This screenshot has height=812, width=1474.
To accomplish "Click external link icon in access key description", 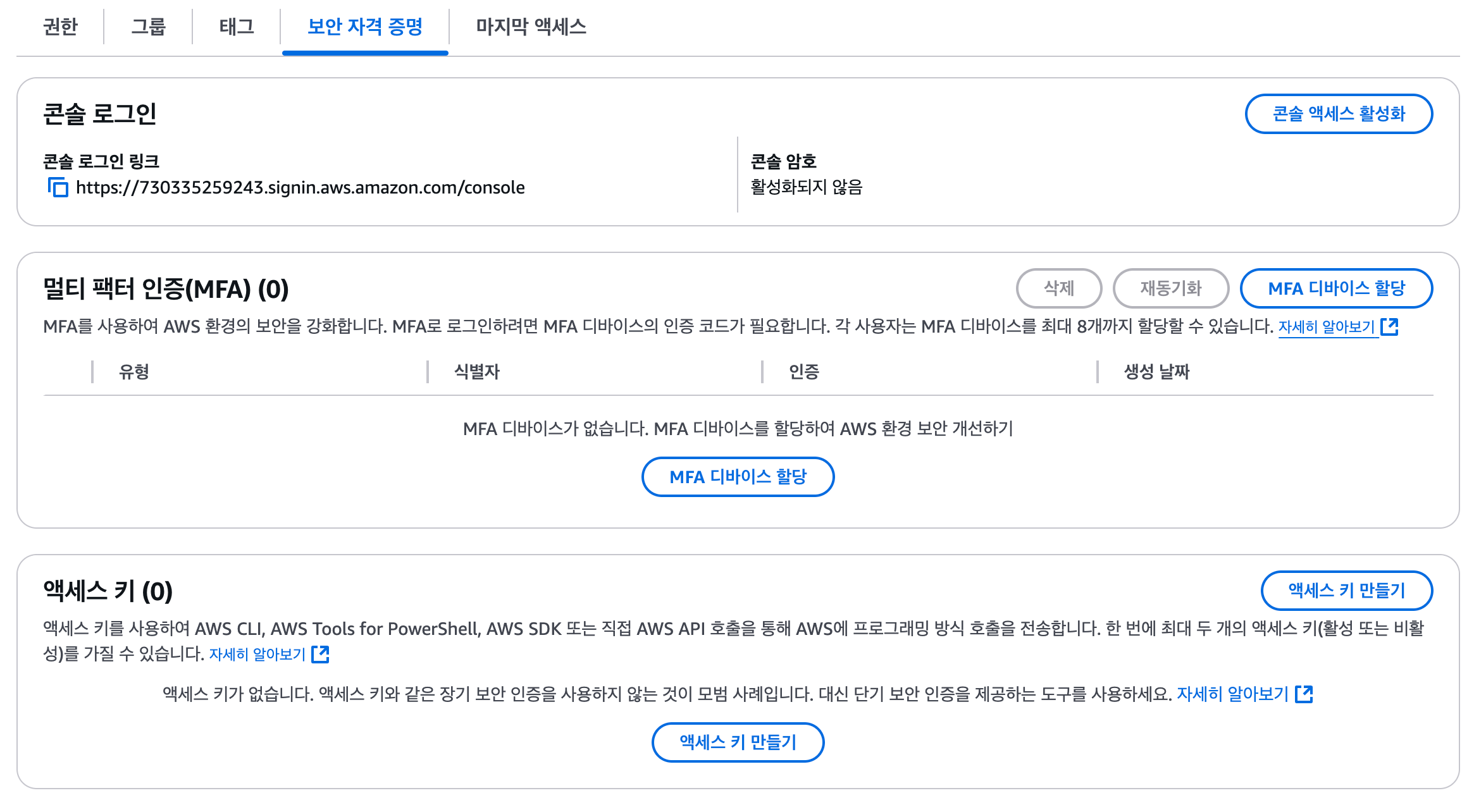I will coord(321,654).
